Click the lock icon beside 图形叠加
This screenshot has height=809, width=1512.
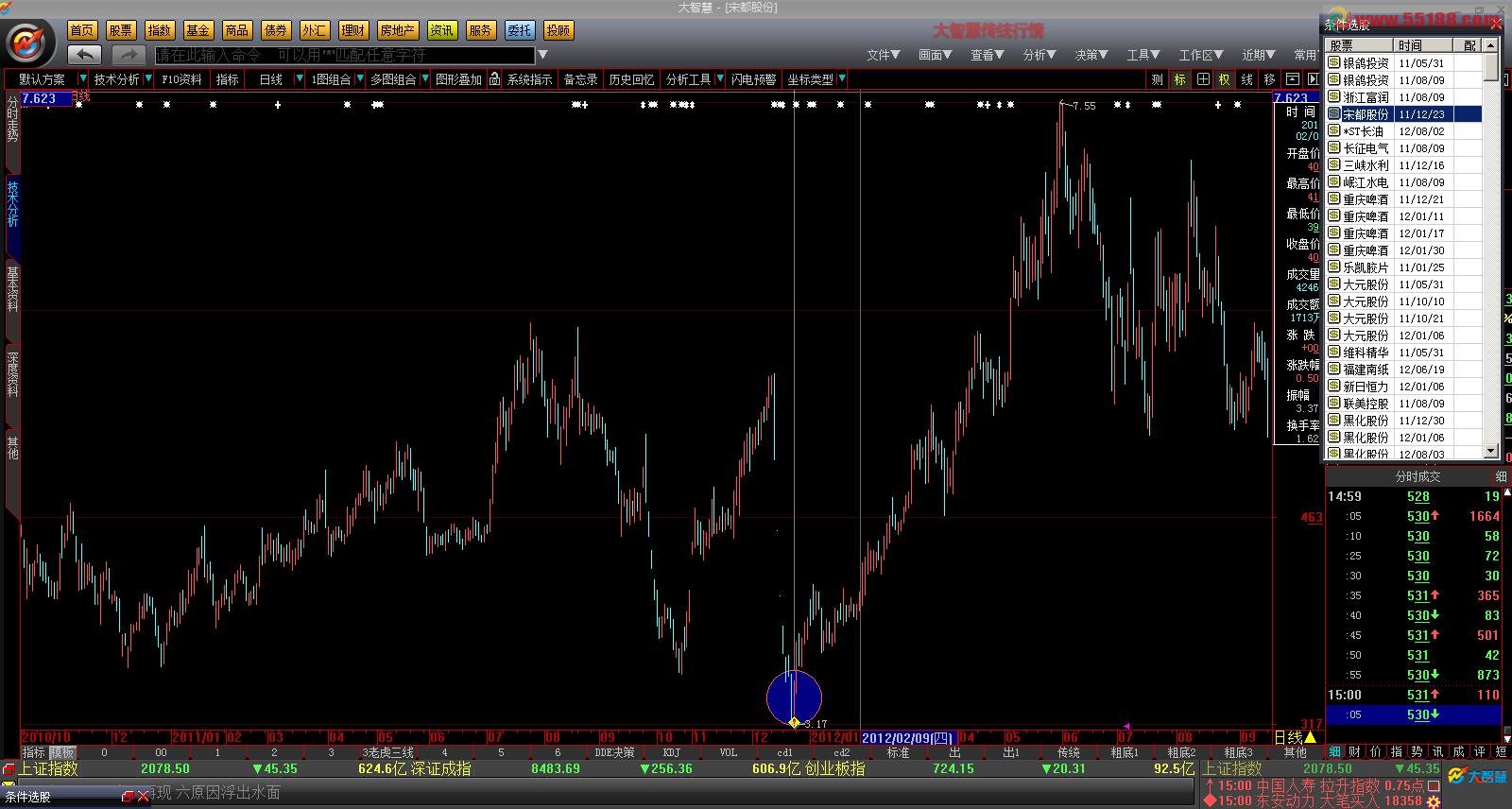point(494,79)
